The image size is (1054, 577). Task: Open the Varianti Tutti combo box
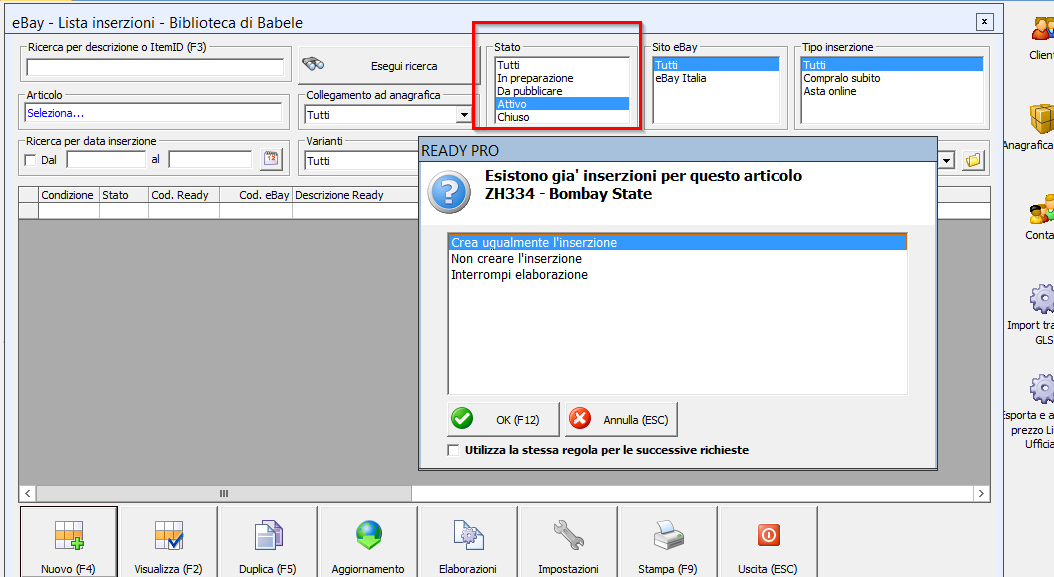pyautogui.click(x=361, y=161)
